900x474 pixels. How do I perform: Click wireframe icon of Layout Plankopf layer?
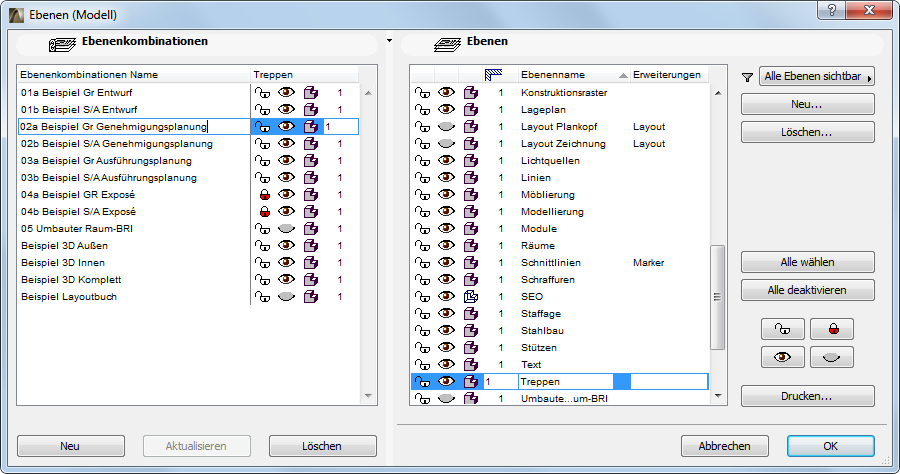click(x=471, y=126)
